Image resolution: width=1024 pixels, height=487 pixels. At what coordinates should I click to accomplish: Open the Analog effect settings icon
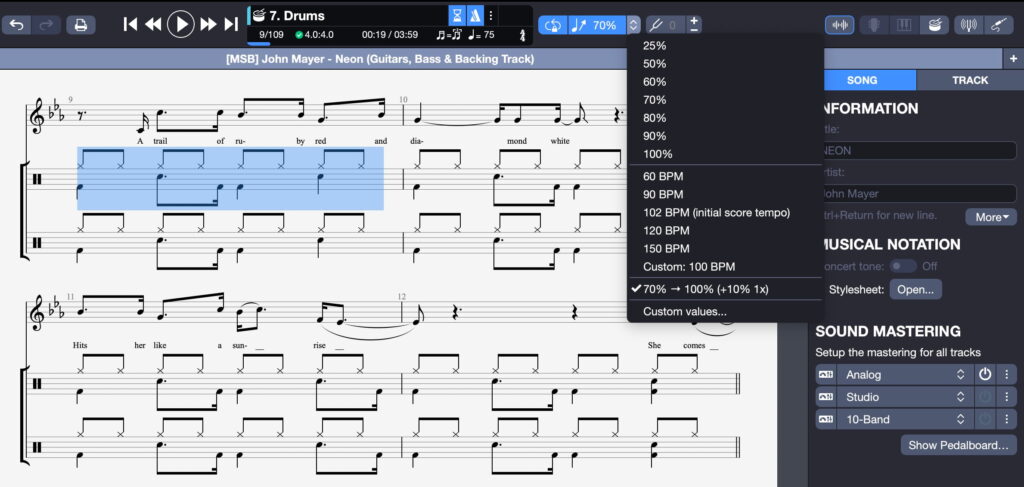(826, 375)
